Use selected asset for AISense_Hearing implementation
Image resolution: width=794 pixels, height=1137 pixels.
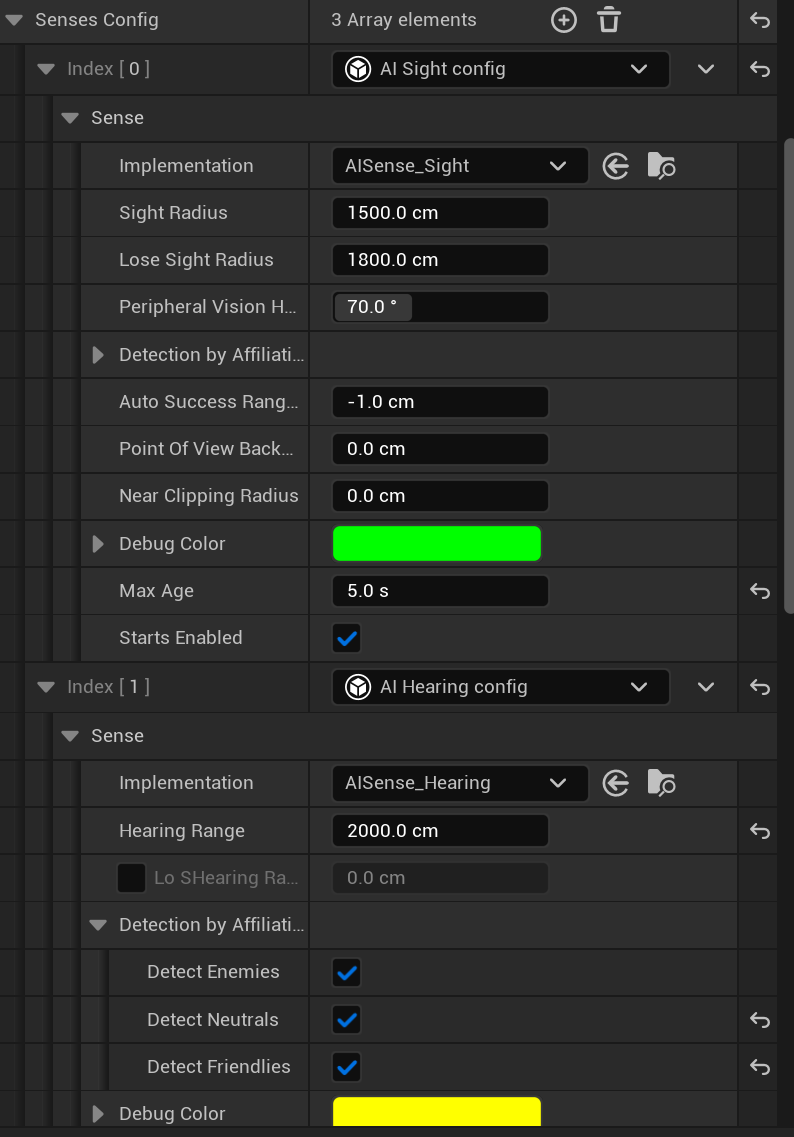[616, 783]
